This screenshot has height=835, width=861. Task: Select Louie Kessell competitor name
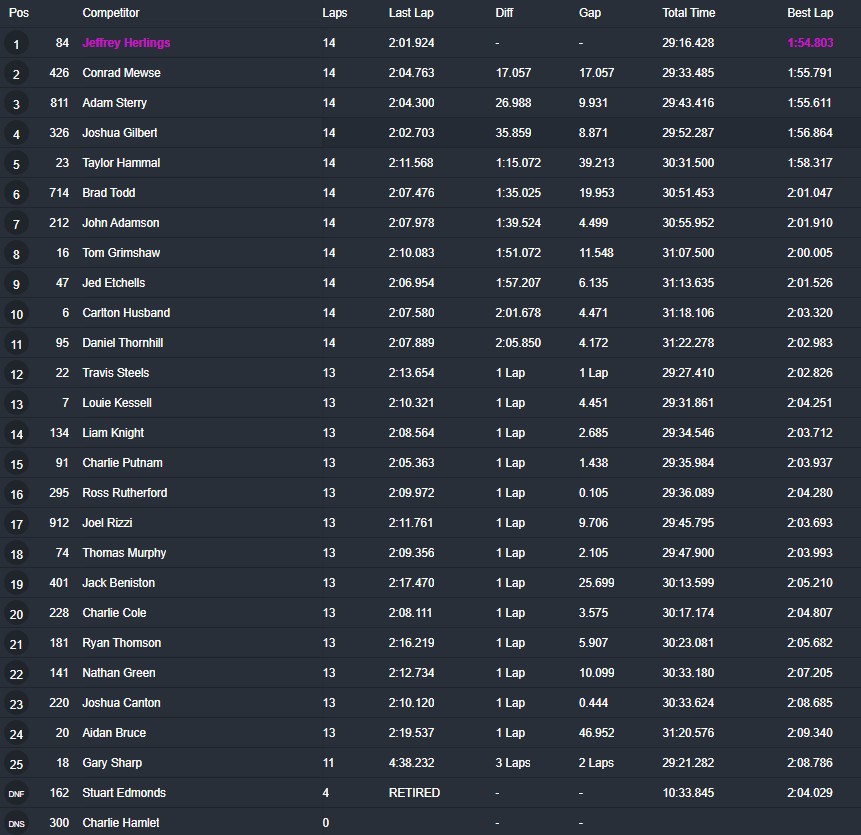pos(117,403)
